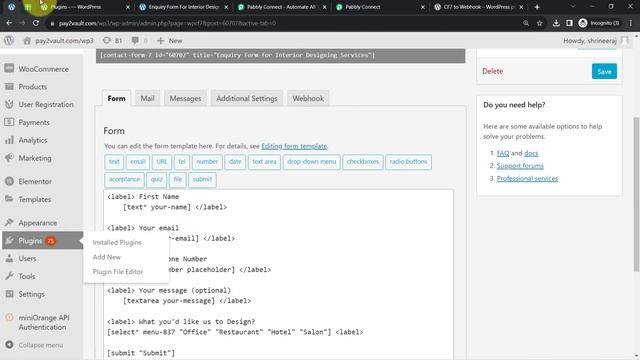This screenshot has width=640, height=360.
Task: Bookmark the page with the star icon
Action: [x=540, y=23]
